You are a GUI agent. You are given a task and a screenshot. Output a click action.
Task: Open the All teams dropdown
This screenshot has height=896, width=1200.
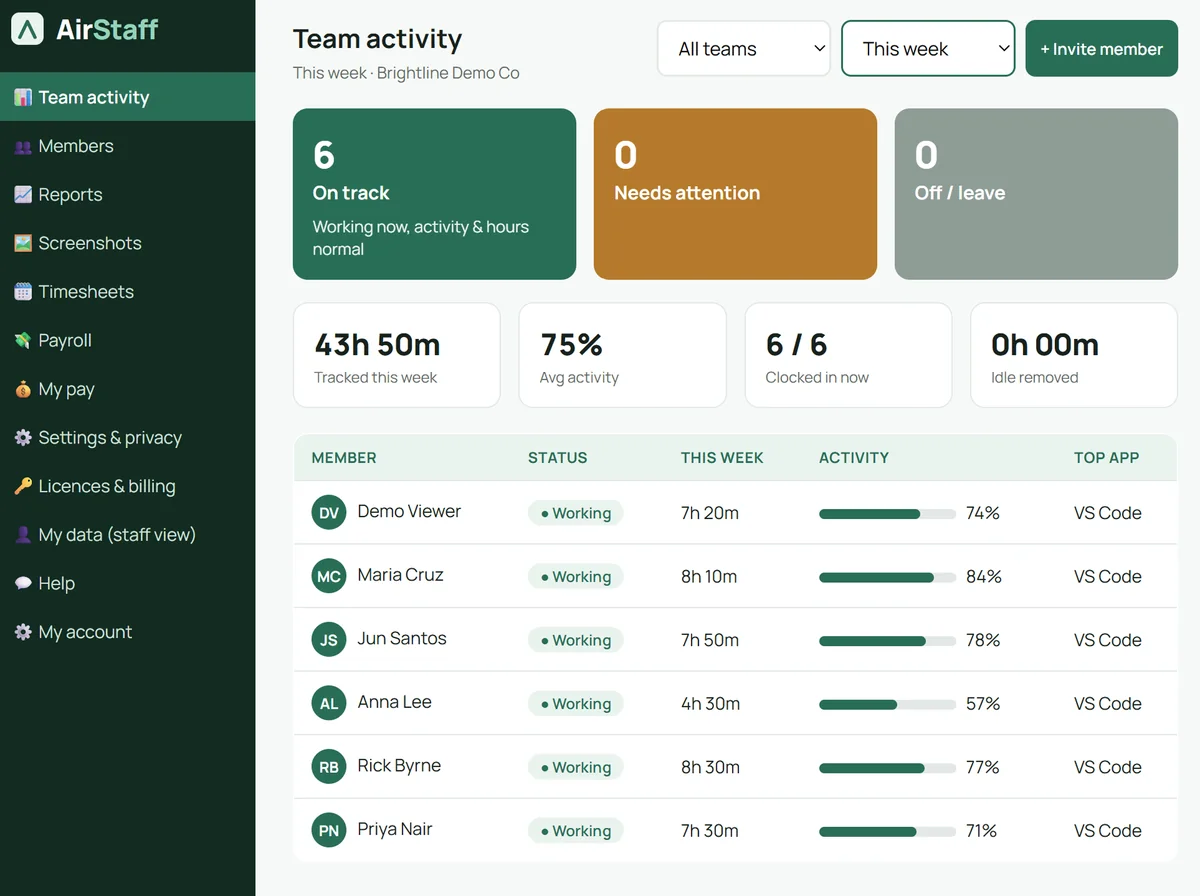pos(744,48)
